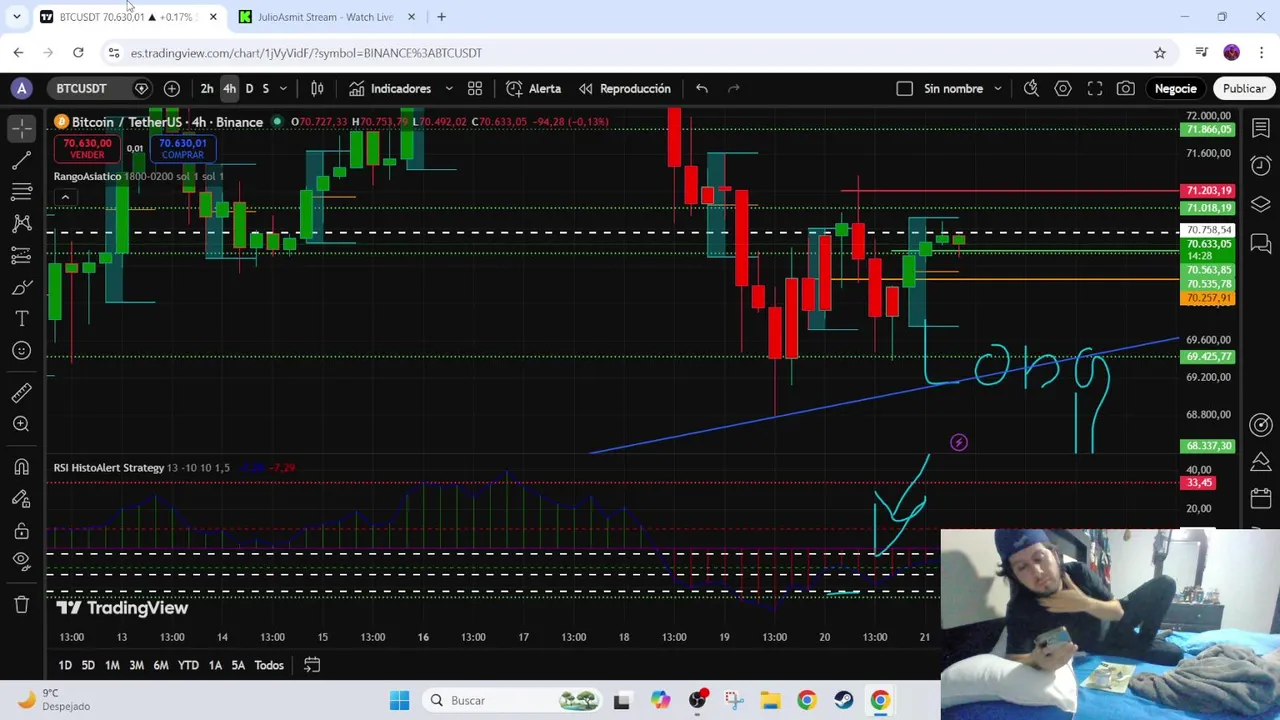Take a chart snapshot with camera
The image size is (1280, 720).
pyautogui.click(x=1126, y=89)
